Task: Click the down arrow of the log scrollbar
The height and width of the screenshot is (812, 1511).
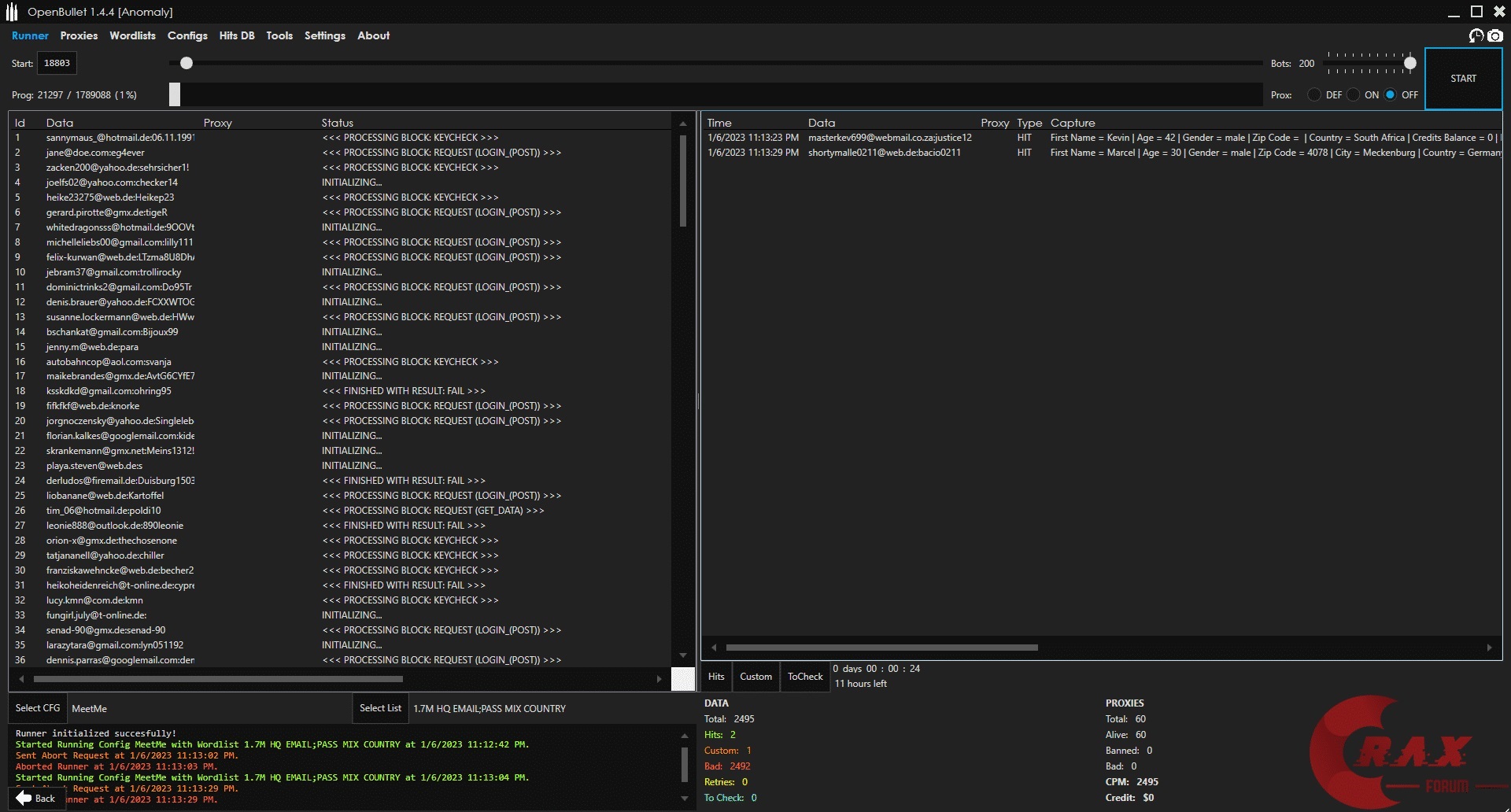Action: pos(684,798)
